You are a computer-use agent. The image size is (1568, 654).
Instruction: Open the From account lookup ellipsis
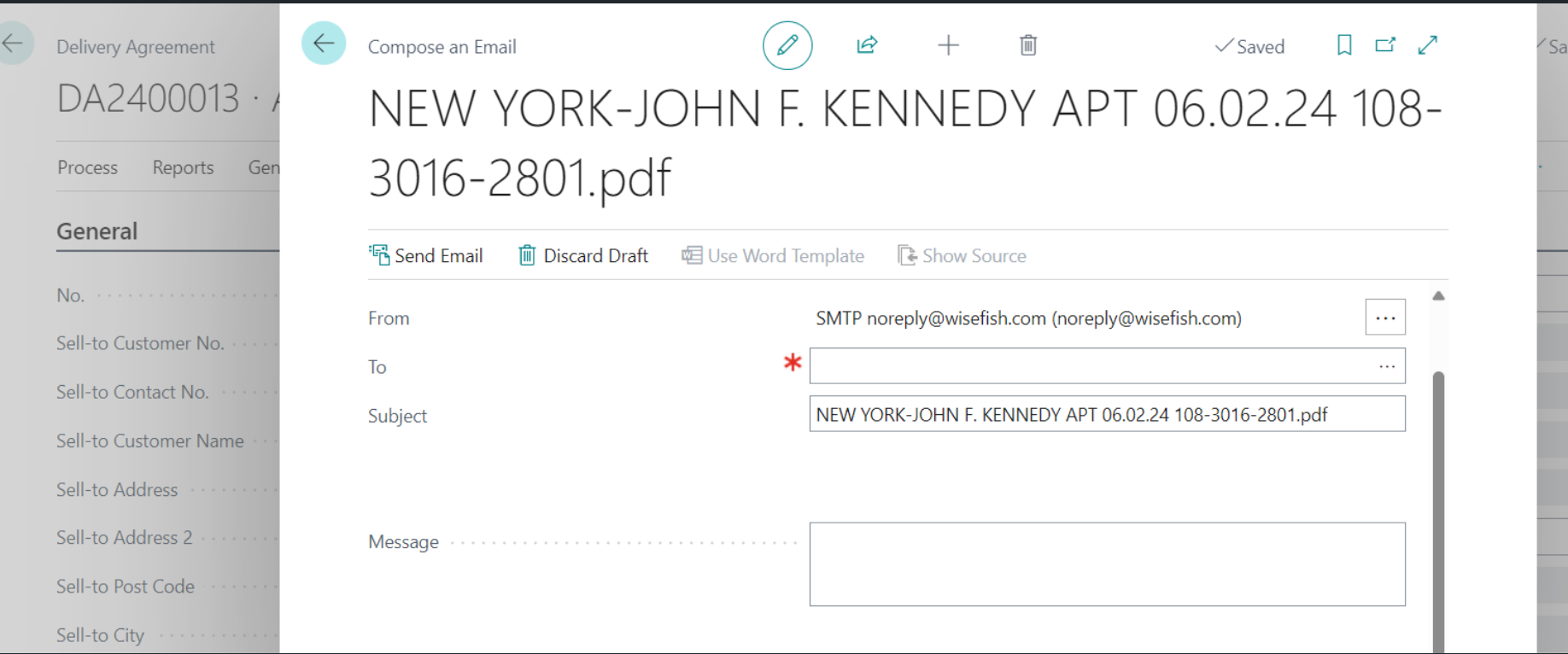(x=1384, y=318)
